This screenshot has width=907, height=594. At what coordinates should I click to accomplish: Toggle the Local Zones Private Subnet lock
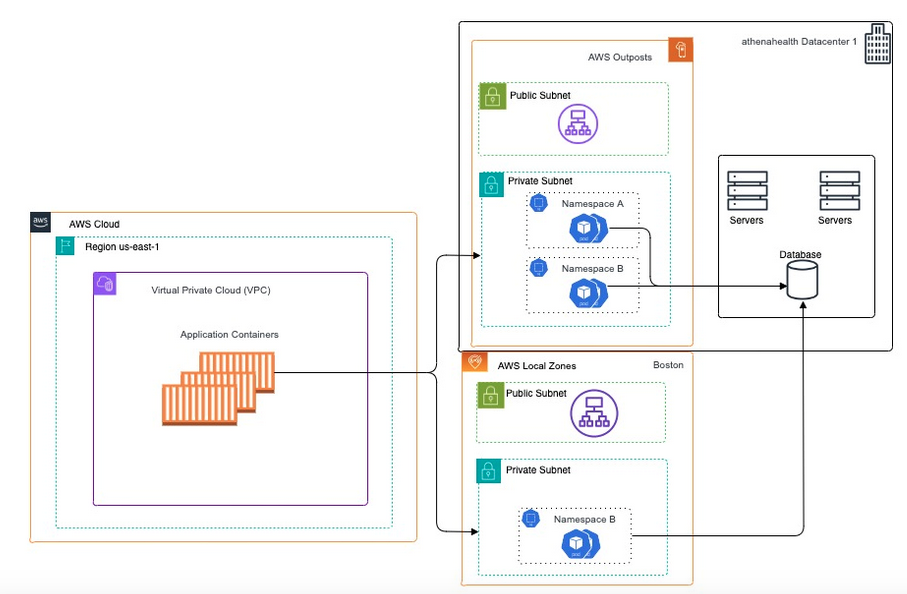488,471
